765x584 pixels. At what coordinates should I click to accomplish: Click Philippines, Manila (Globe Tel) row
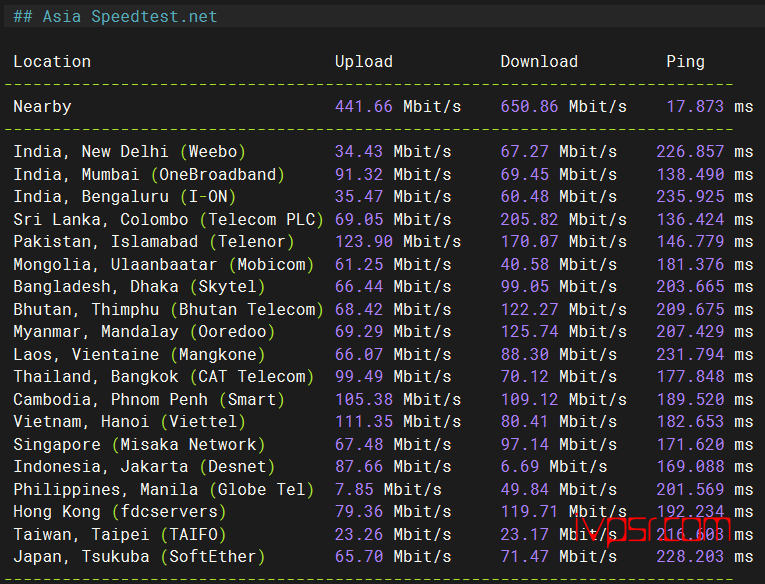[x=383, y=489]
